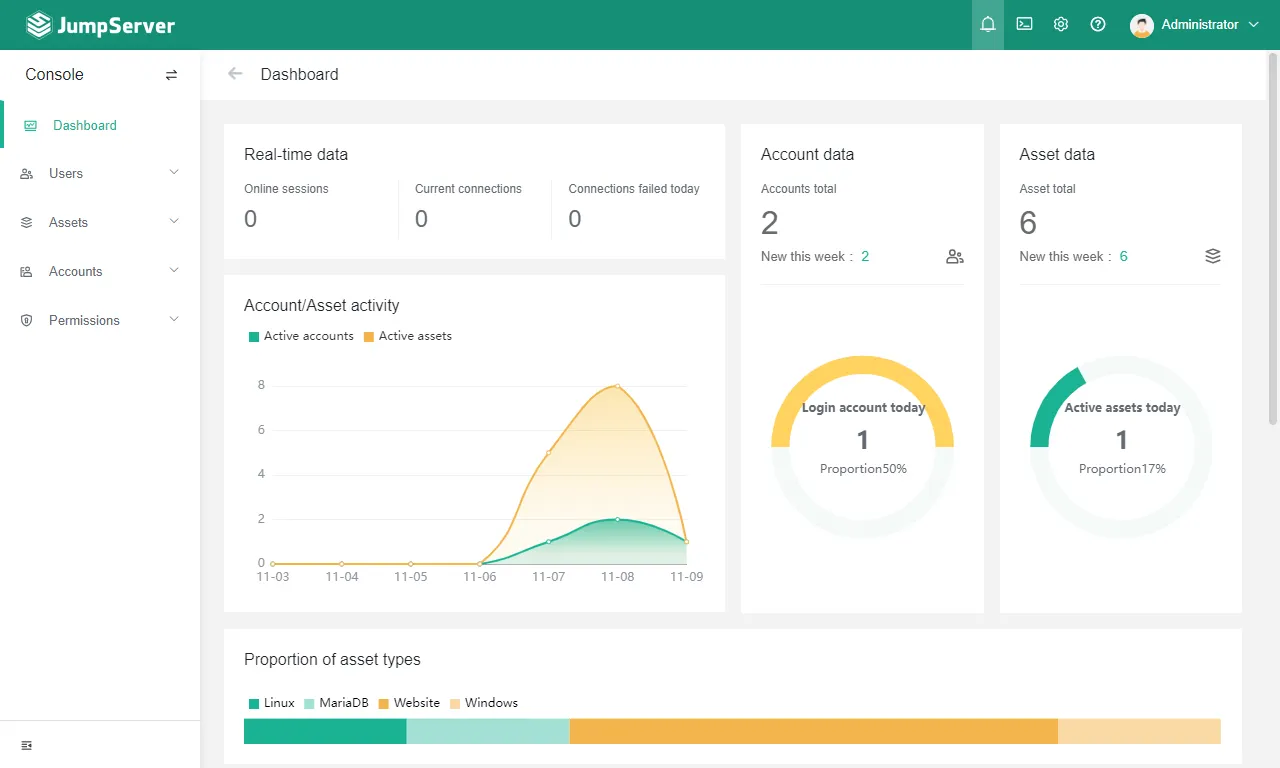Go back with the left arrow
Screen dimensions: 1280x768
(235, 73)
